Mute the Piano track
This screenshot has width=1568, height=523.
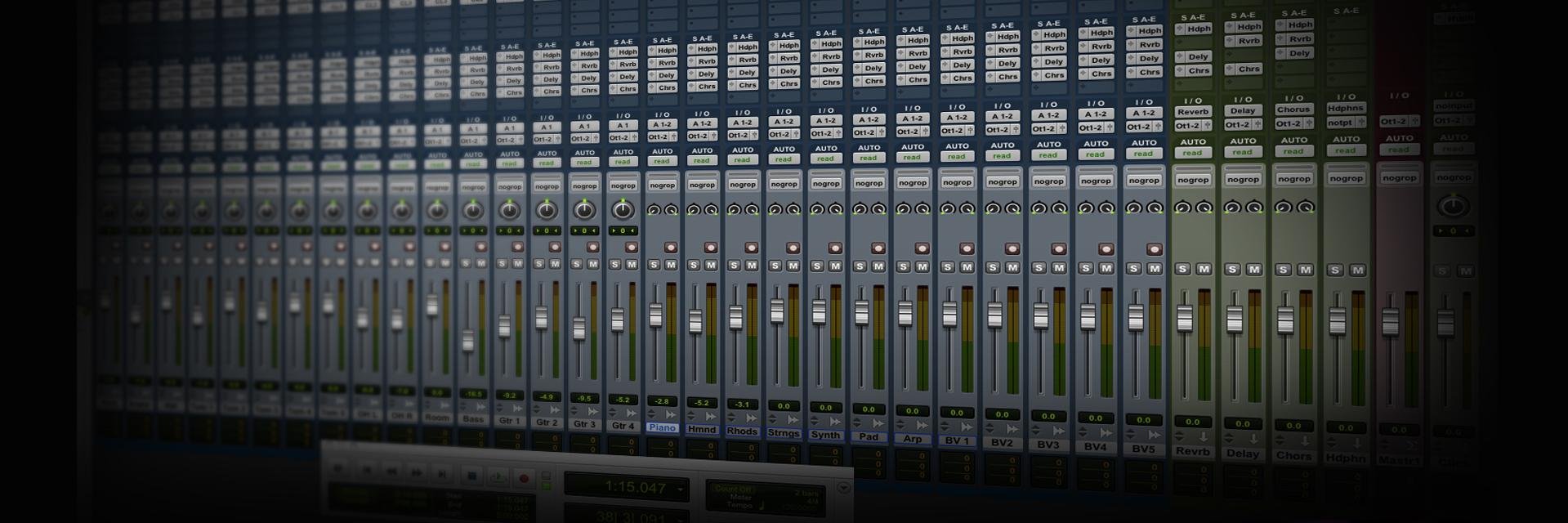[x=671, y=265]
